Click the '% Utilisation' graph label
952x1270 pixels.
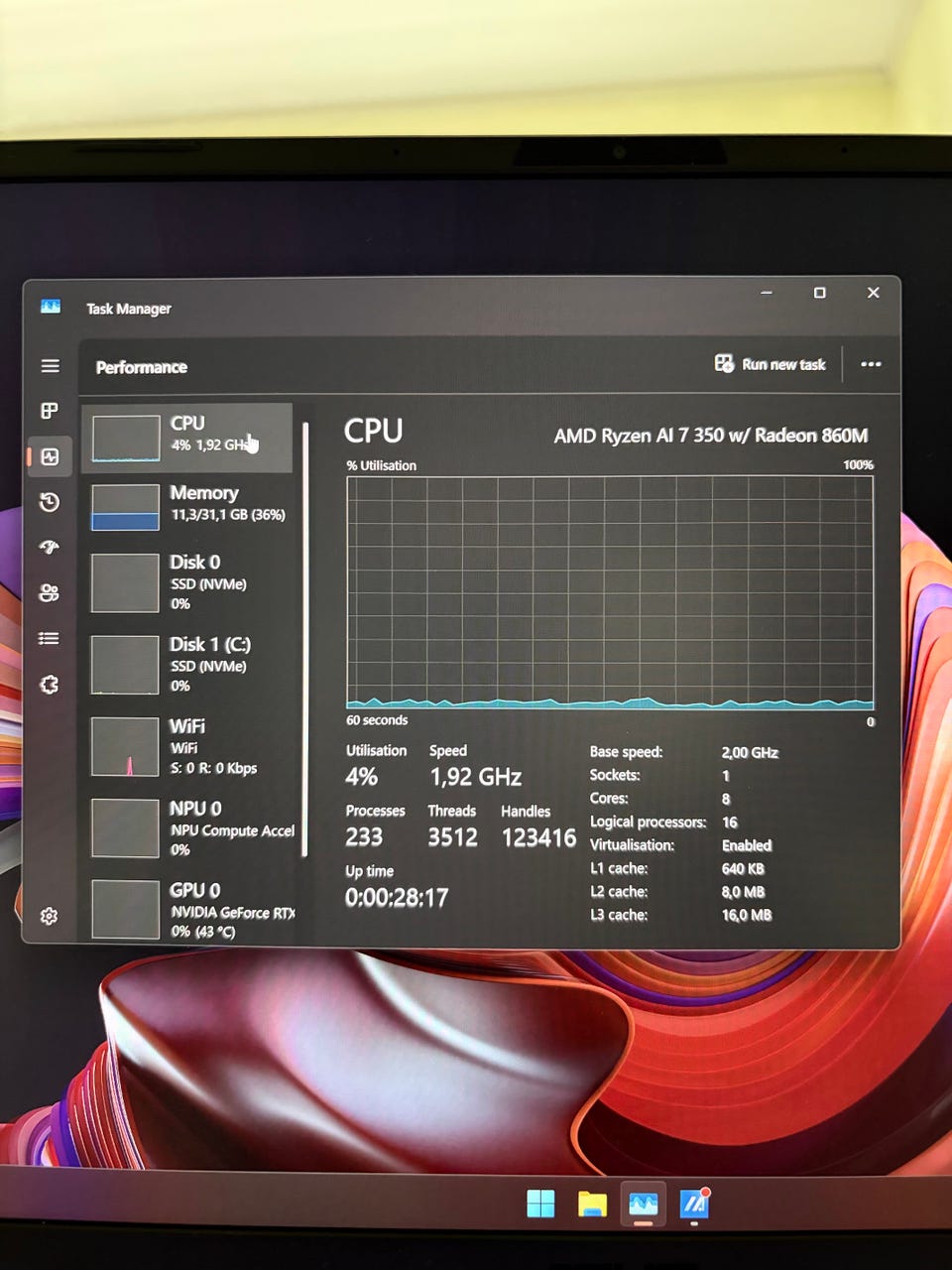coord(381,465)
